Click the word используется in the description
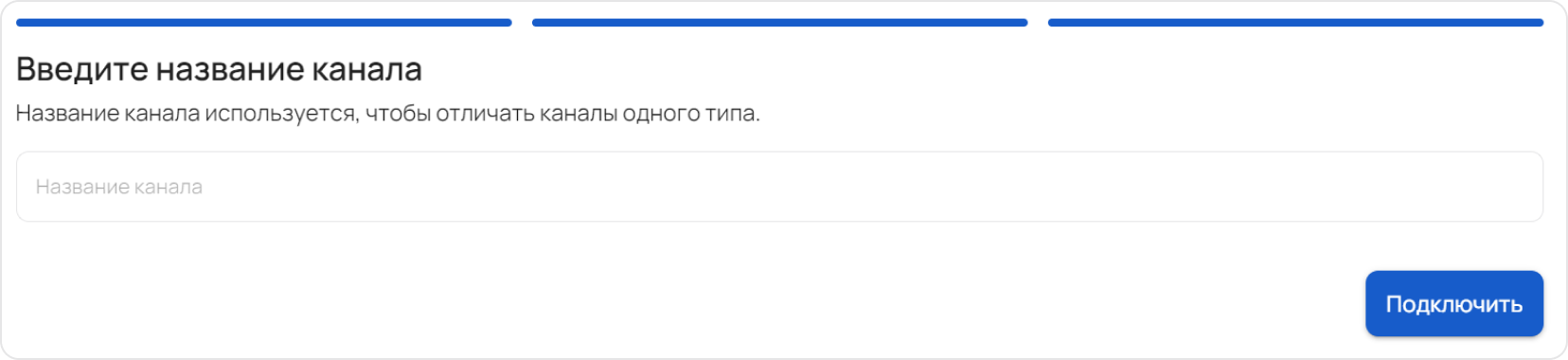This screenshot has width=1568, height=360. [281, 114]
